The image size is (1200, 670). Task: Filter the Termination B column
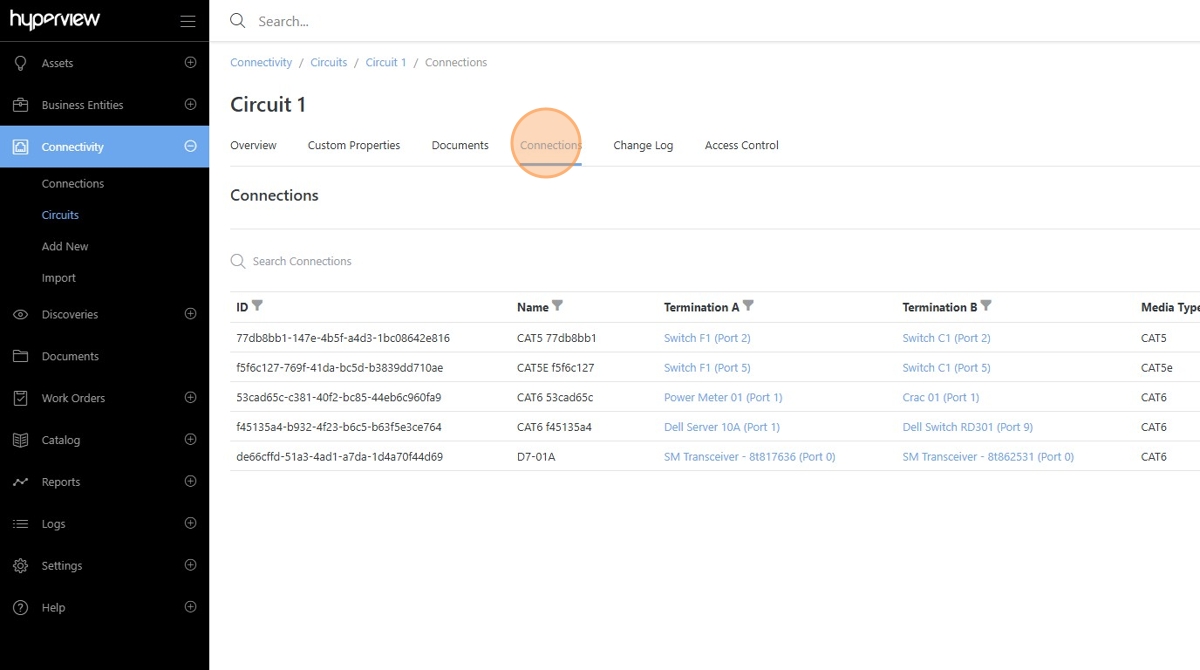(986, 306)
